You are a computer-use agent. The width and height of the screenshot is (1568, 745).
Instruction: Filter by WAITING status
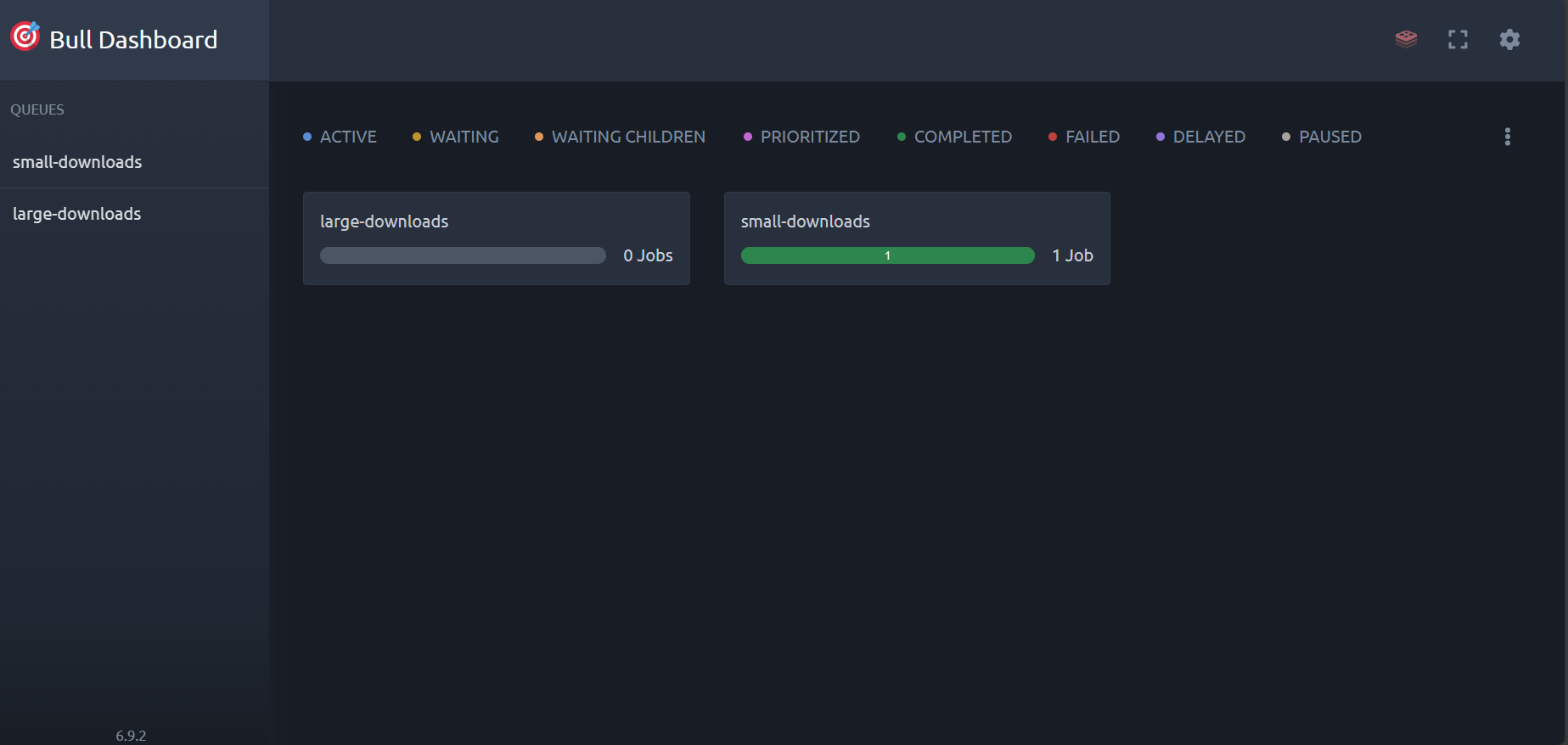coord(456,137)
